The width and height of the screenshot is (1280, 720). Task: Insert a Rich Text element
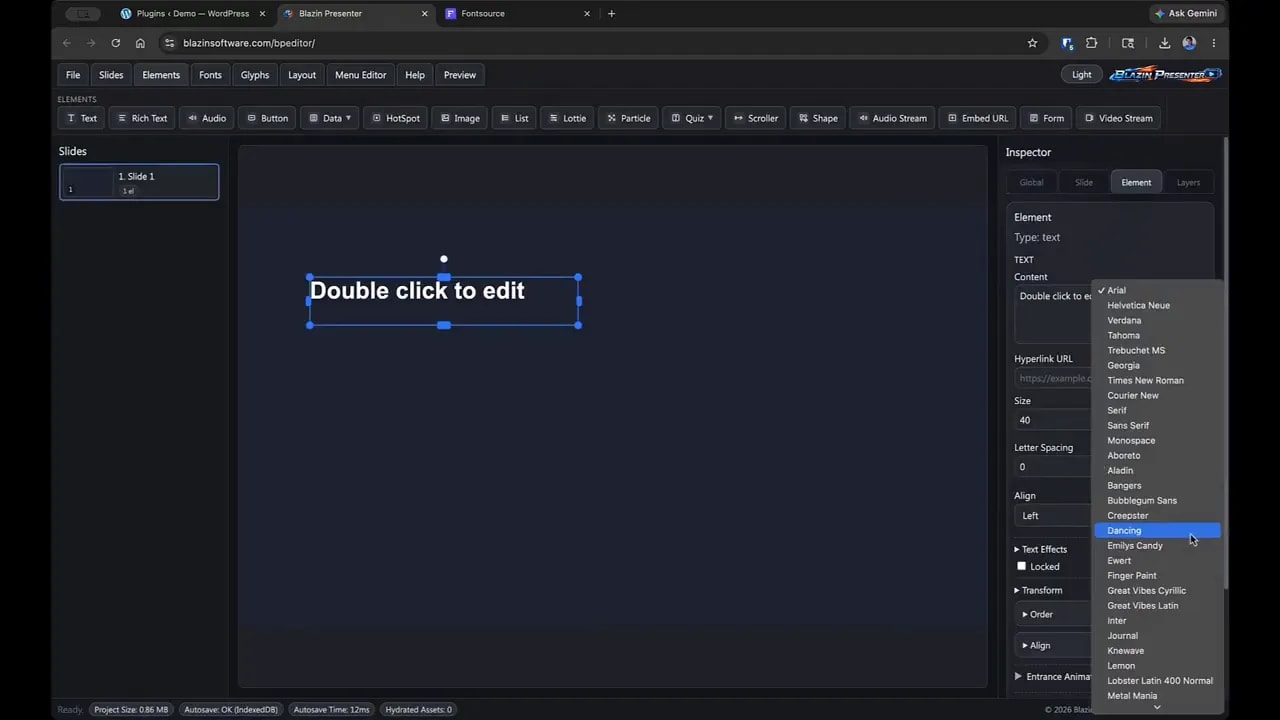point(141,118)
